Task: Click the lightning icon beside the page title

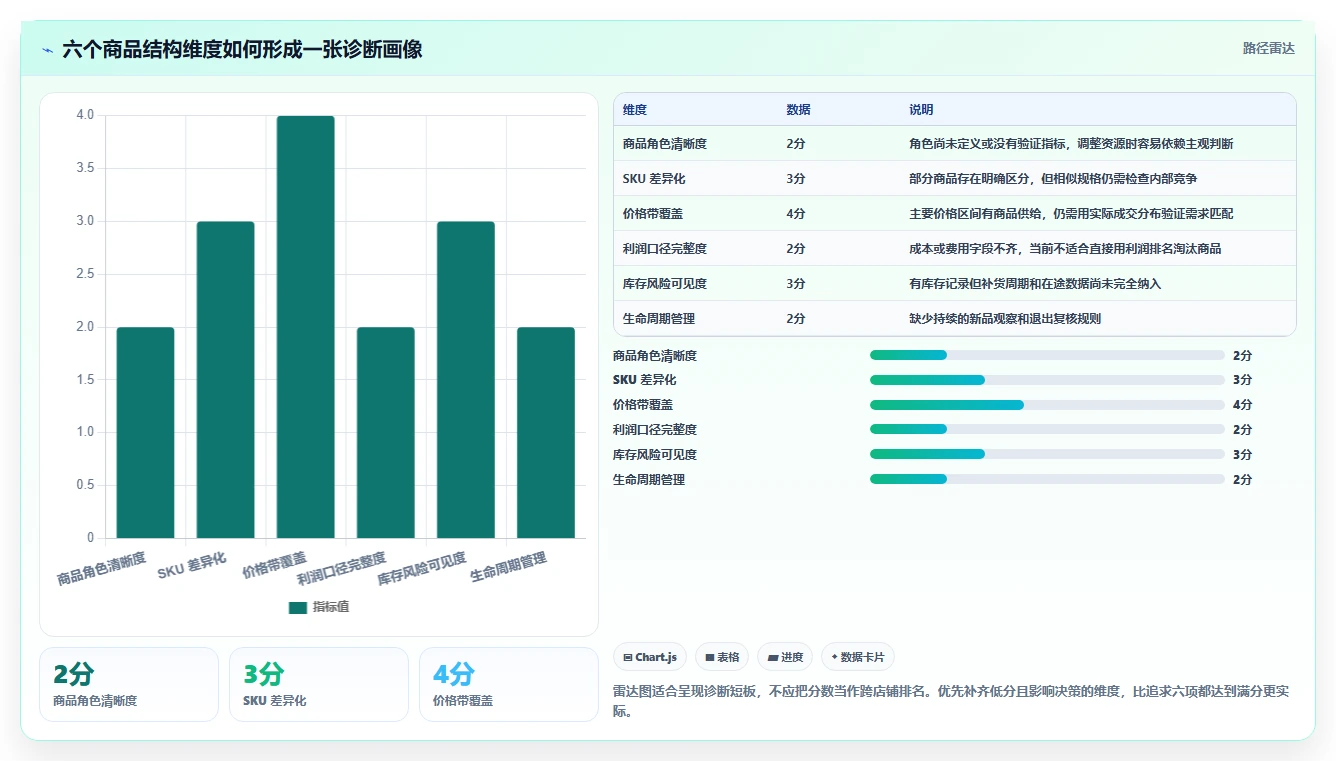Action: (47, 50)
